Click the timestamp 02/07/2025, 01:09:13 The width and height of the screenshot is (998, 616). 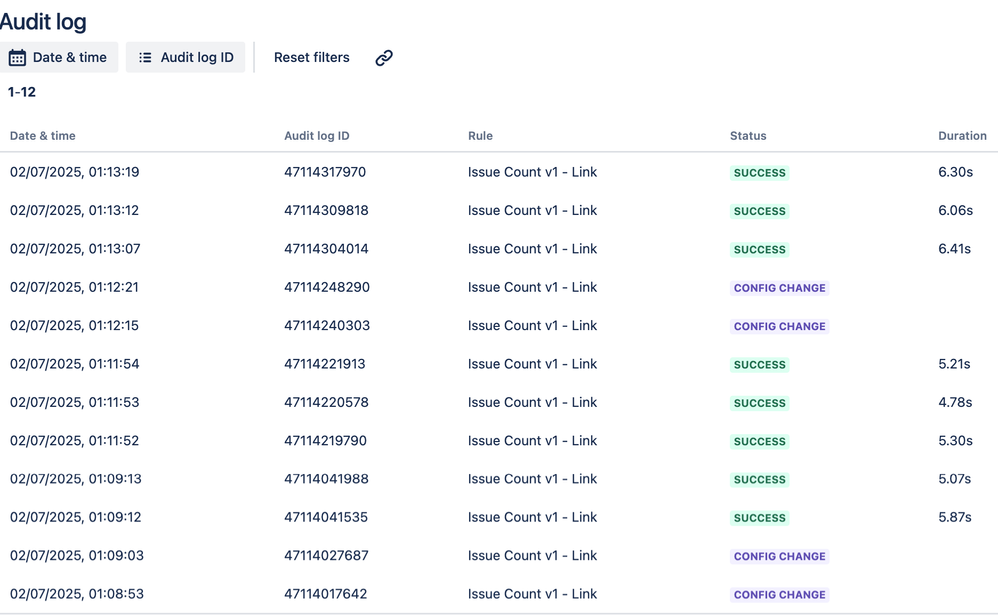coord(76,479)
